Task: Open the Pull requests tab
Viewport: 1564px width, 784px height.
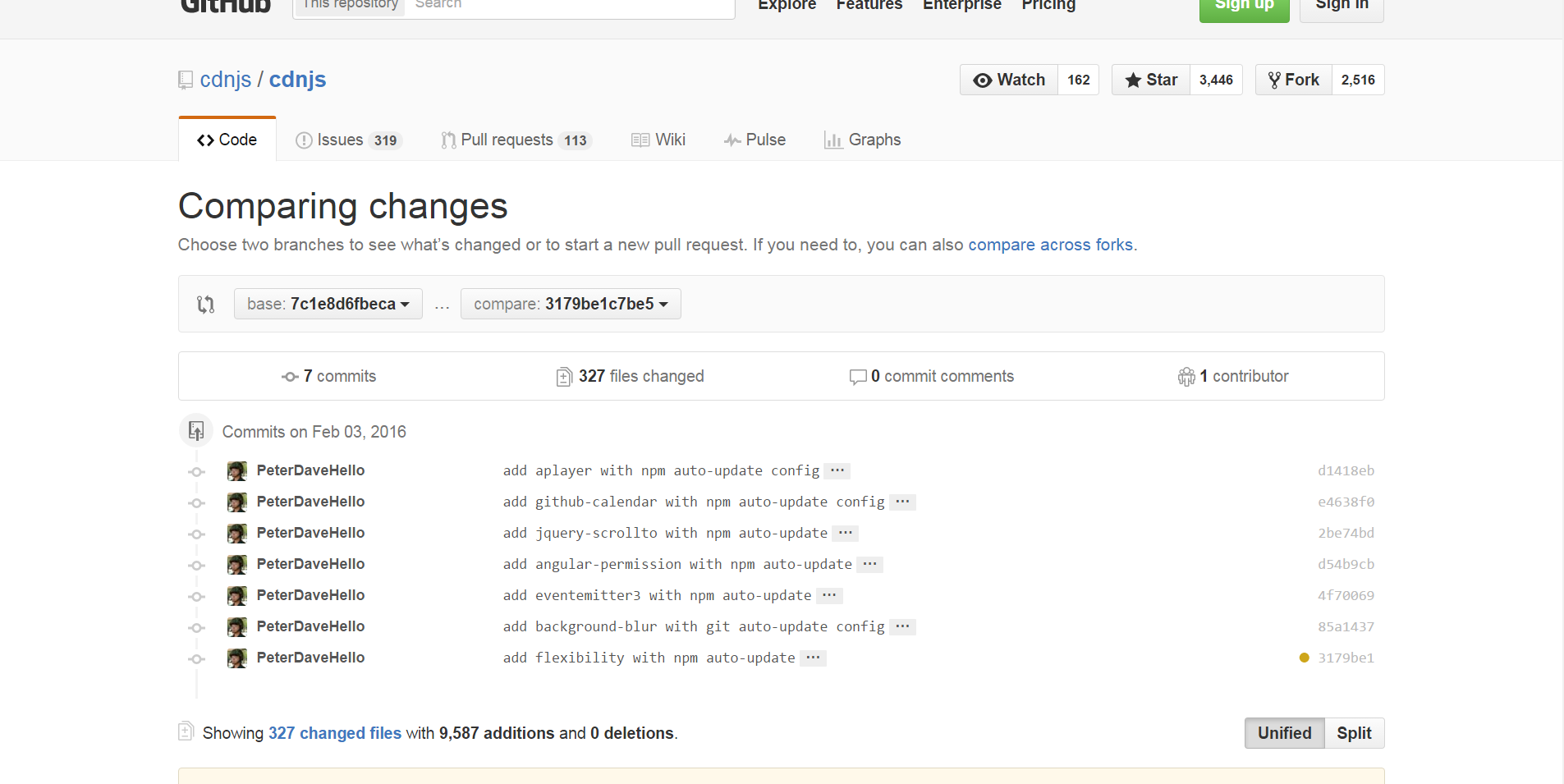Action: coord(516,140)
